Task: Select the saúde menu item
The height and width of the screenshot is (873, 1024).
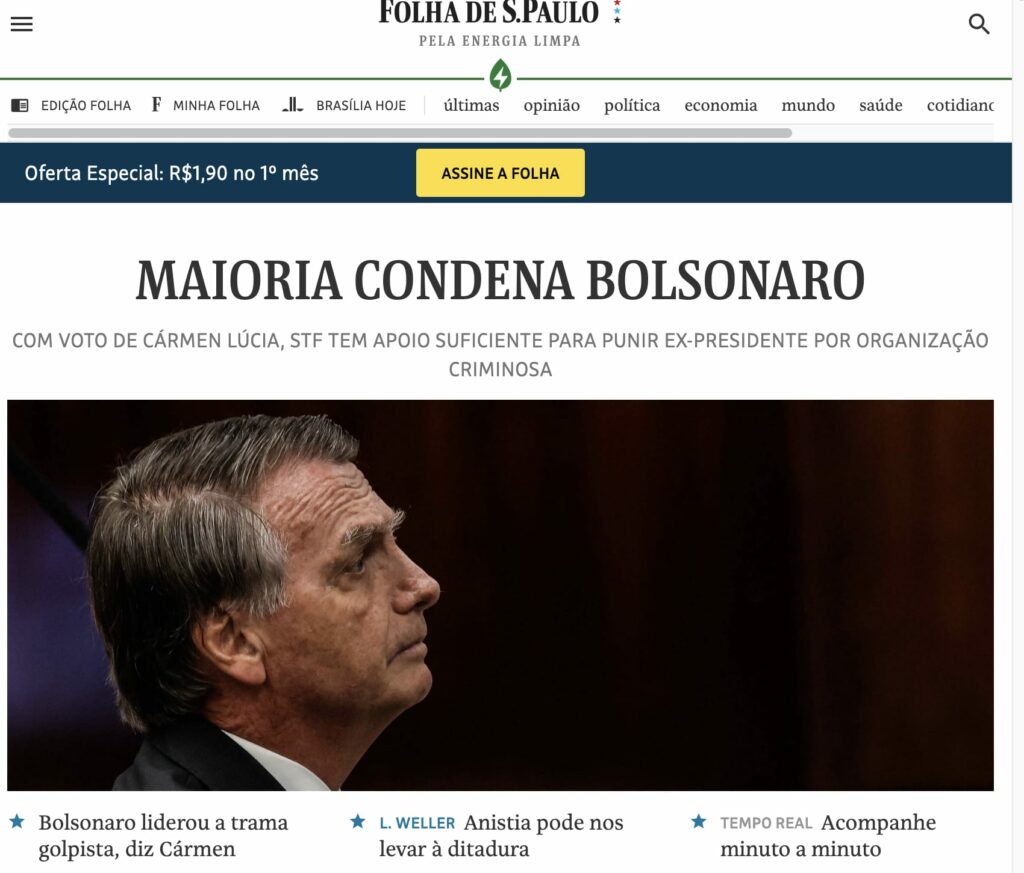Action: pos(881,105)
